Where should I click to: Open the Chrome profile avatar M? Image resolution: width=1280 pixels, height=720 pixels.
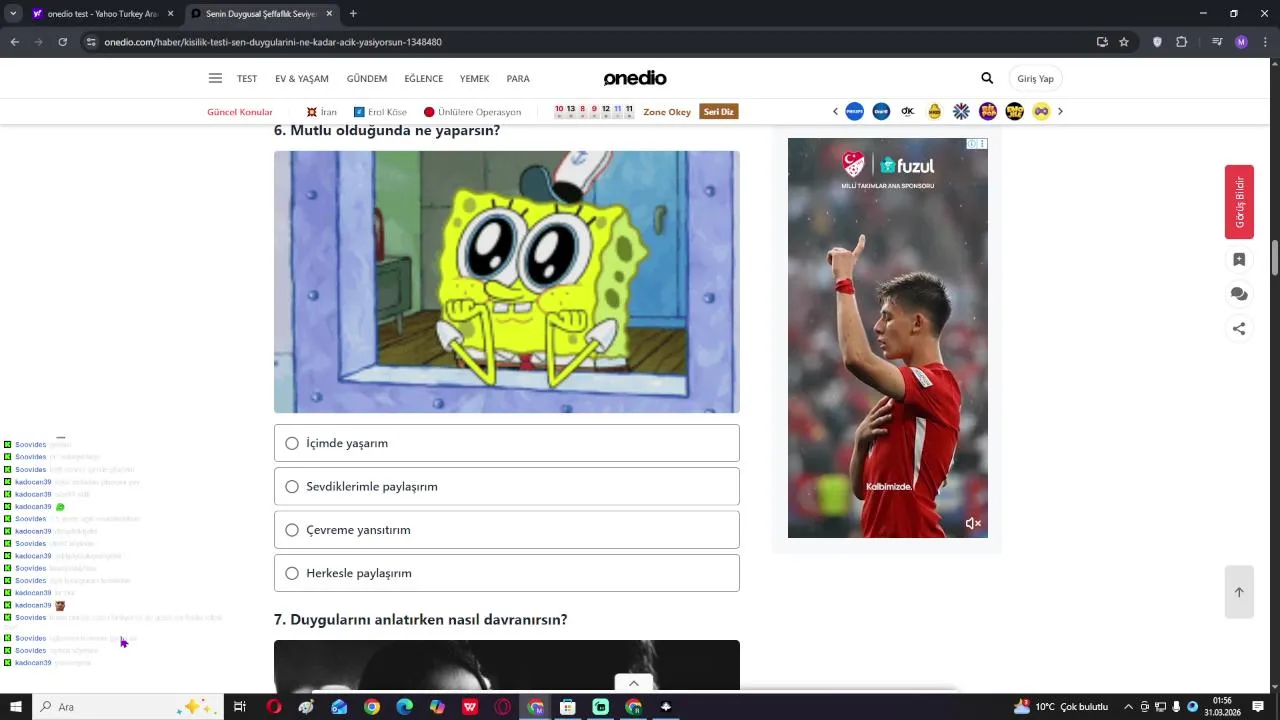(1241, 42)
